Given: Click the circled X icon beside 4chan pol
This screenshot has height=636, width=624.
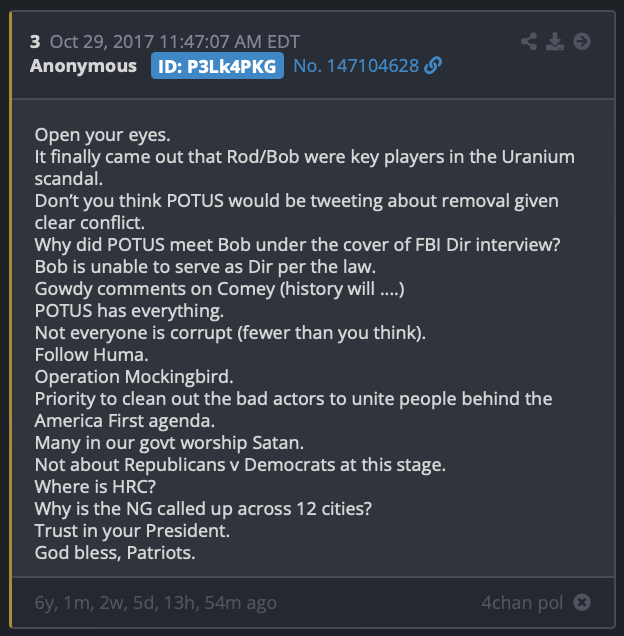Looking at the screenshot, I should click(x=582, y=602).
